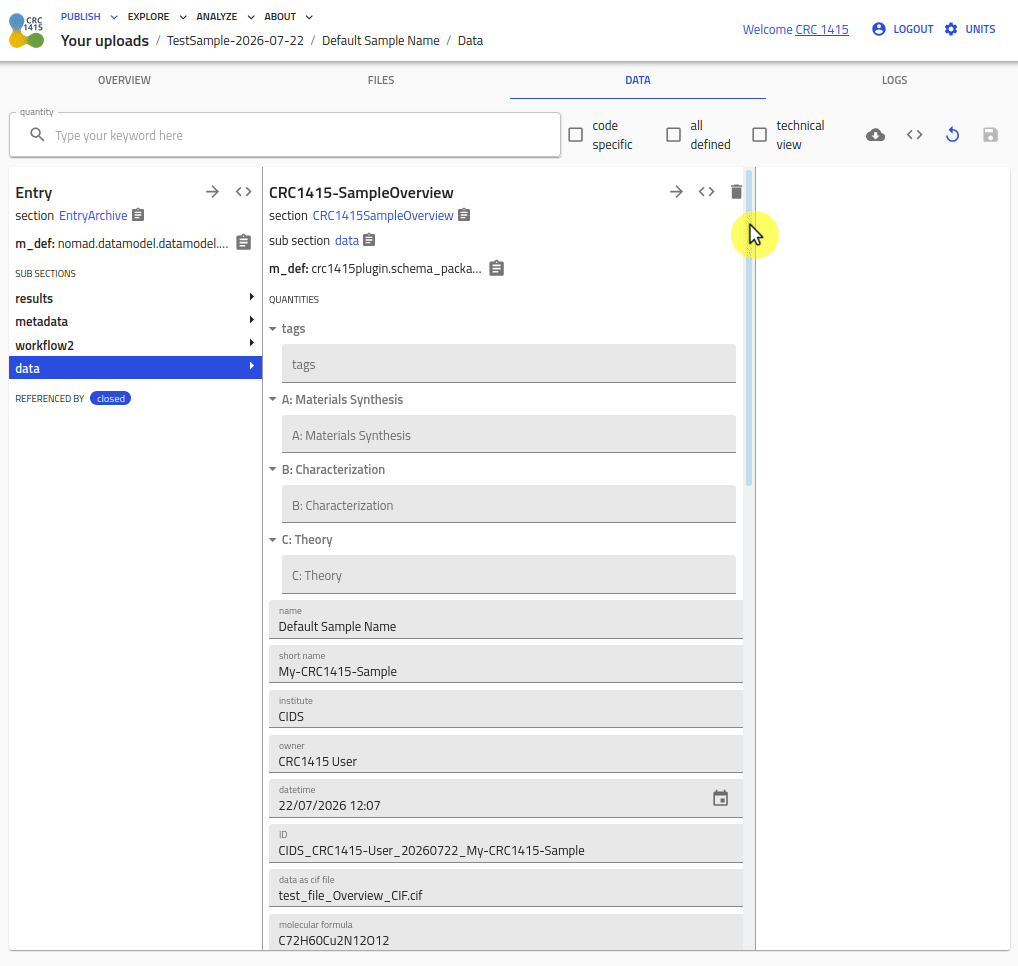This screenshot has width=1018, height=966.
Task: Click the download cloud icon
Action: (875, 135)
